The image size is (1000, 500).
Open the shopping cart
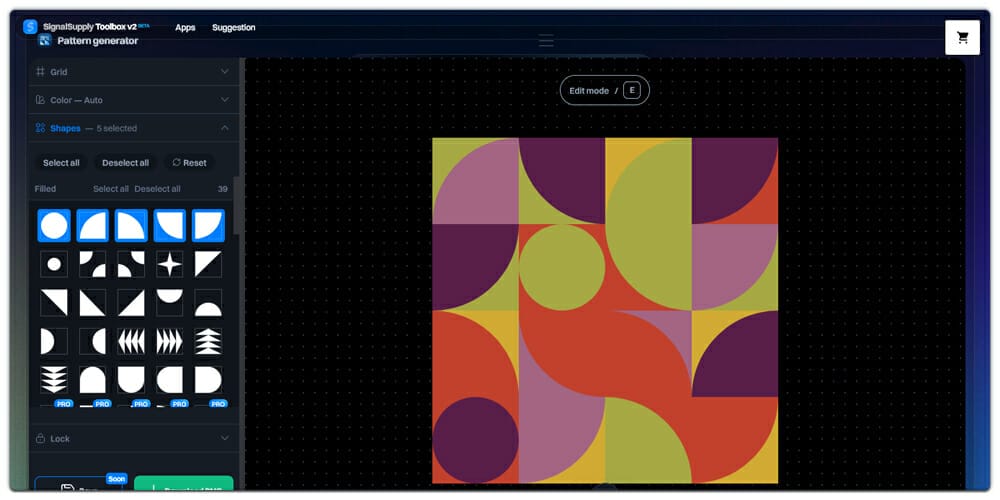tap(962, 38)
